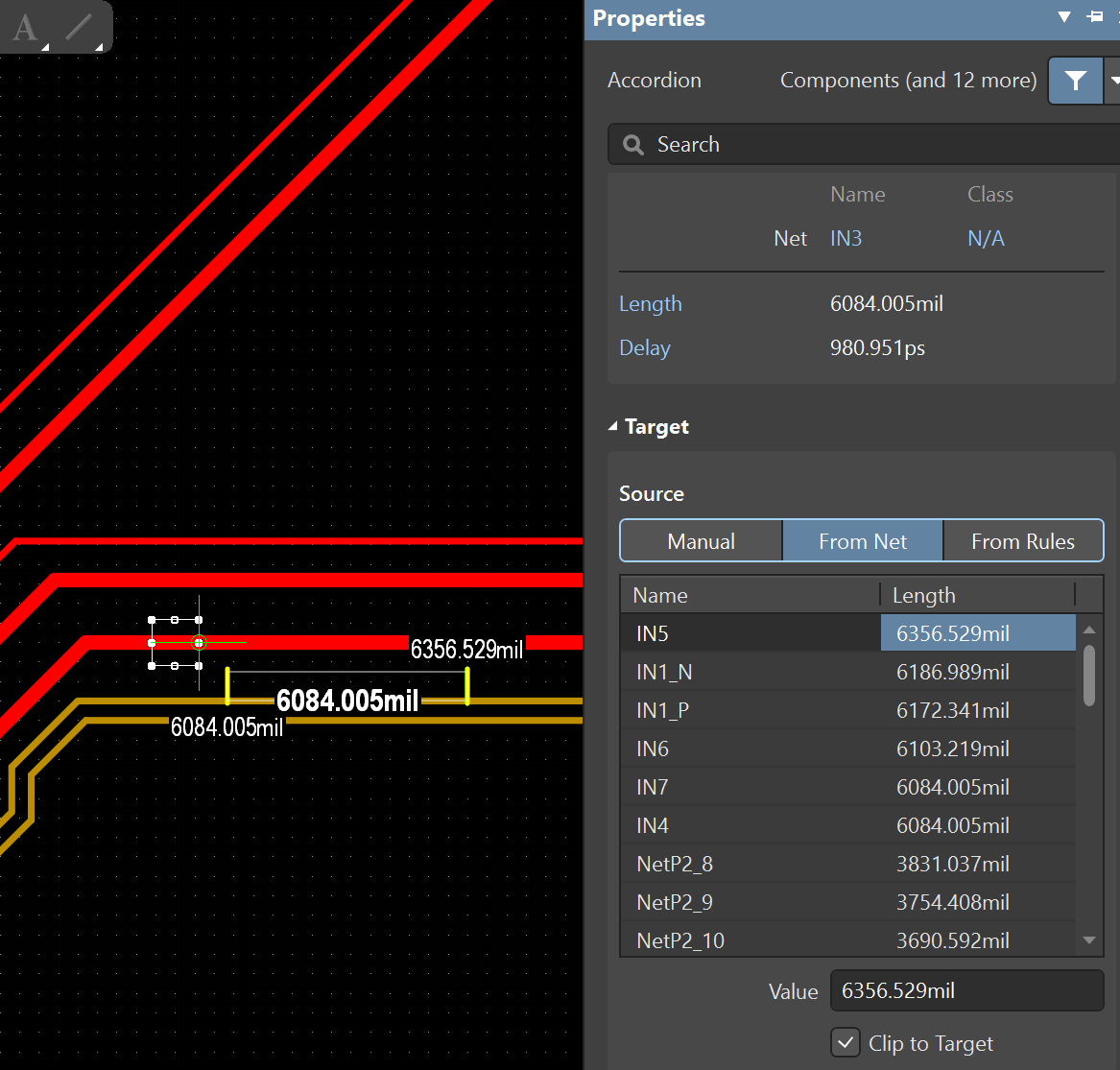Switch target source to Manual
The height and width of the screenshot is (1070, 1120).
point(701,541)
